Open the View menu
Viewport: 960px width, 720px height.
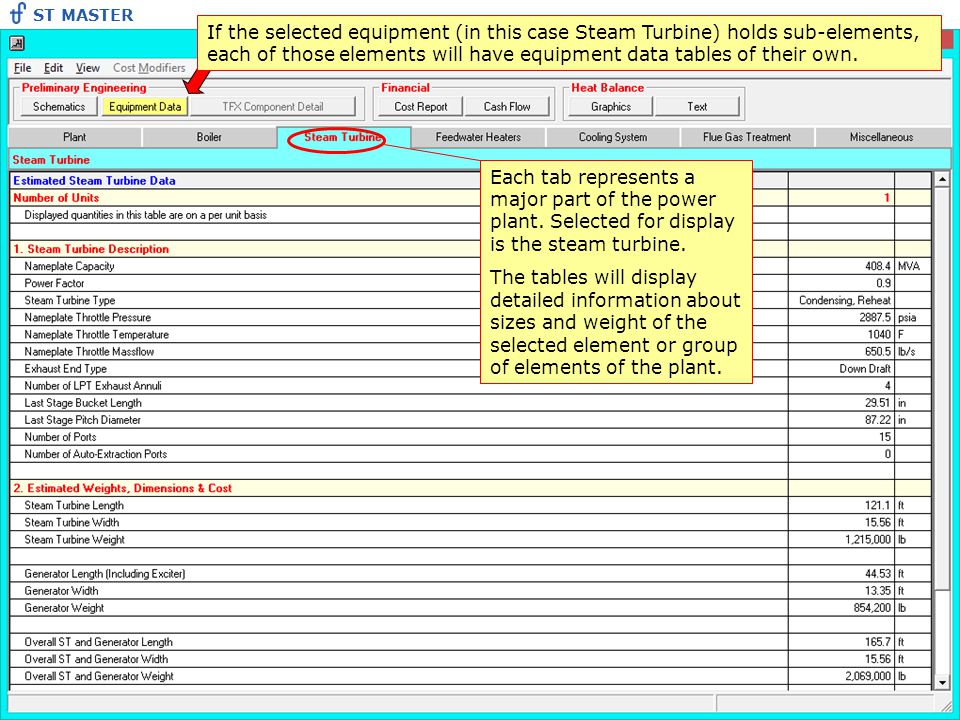pos(88,68)
